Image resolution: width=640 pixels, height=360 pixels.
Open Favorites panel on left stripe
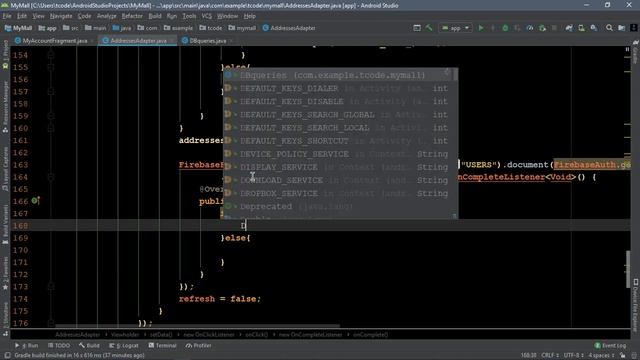pyautogui.click(x=5, y=273)
